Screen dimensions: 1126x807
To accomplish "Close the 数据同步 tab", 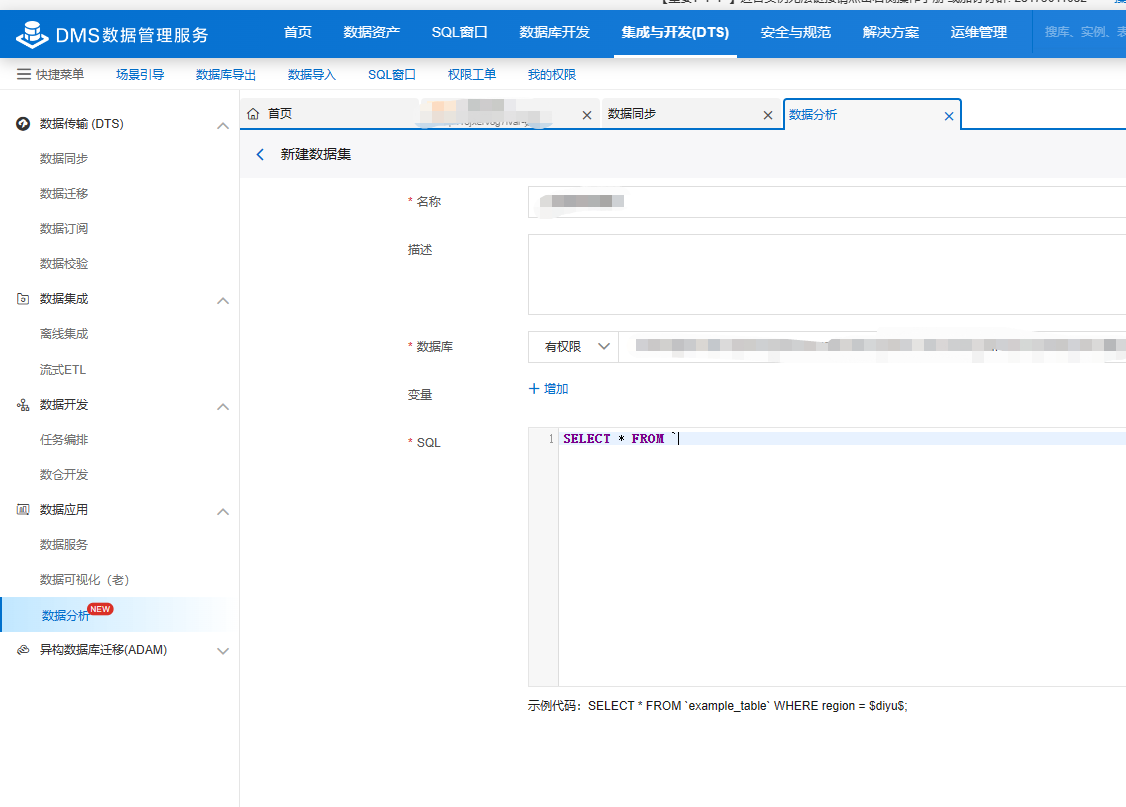I will (768, 115).
